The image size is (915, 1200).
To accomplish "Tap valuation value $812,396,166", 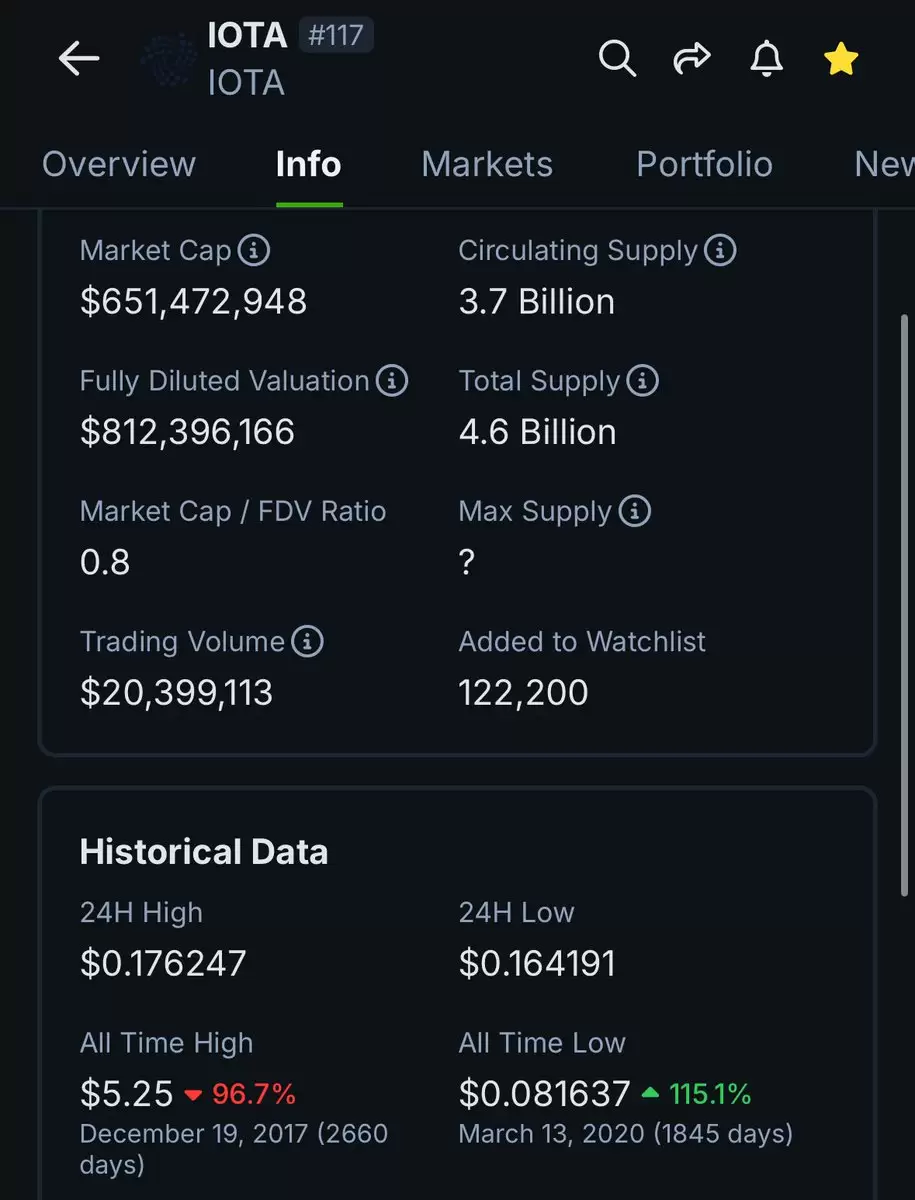I will click(x=187, y=432).
